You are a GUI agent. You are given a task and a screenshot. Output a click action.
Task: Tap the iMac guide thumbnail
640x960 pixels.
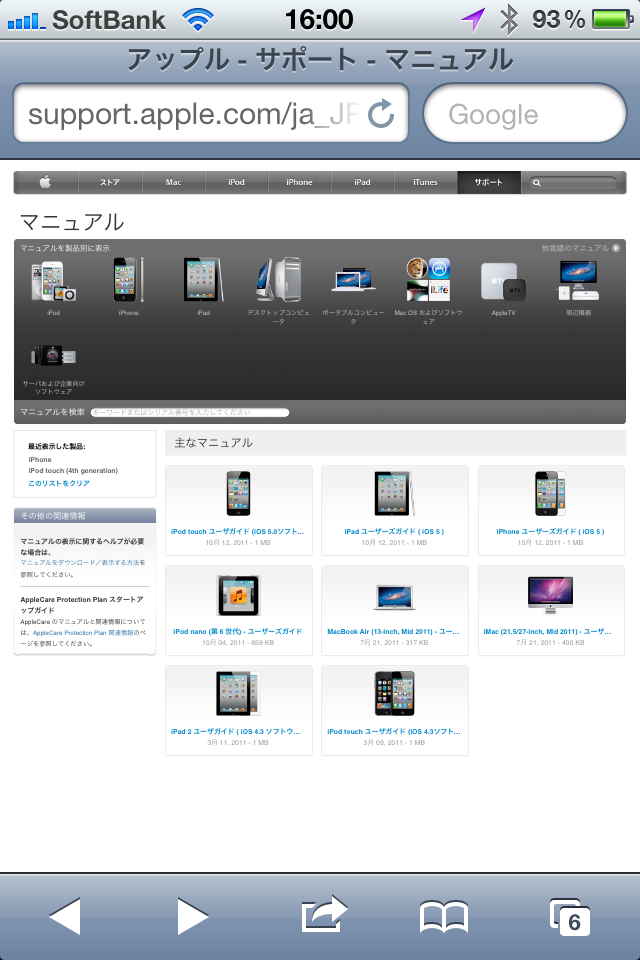[551, 594]
